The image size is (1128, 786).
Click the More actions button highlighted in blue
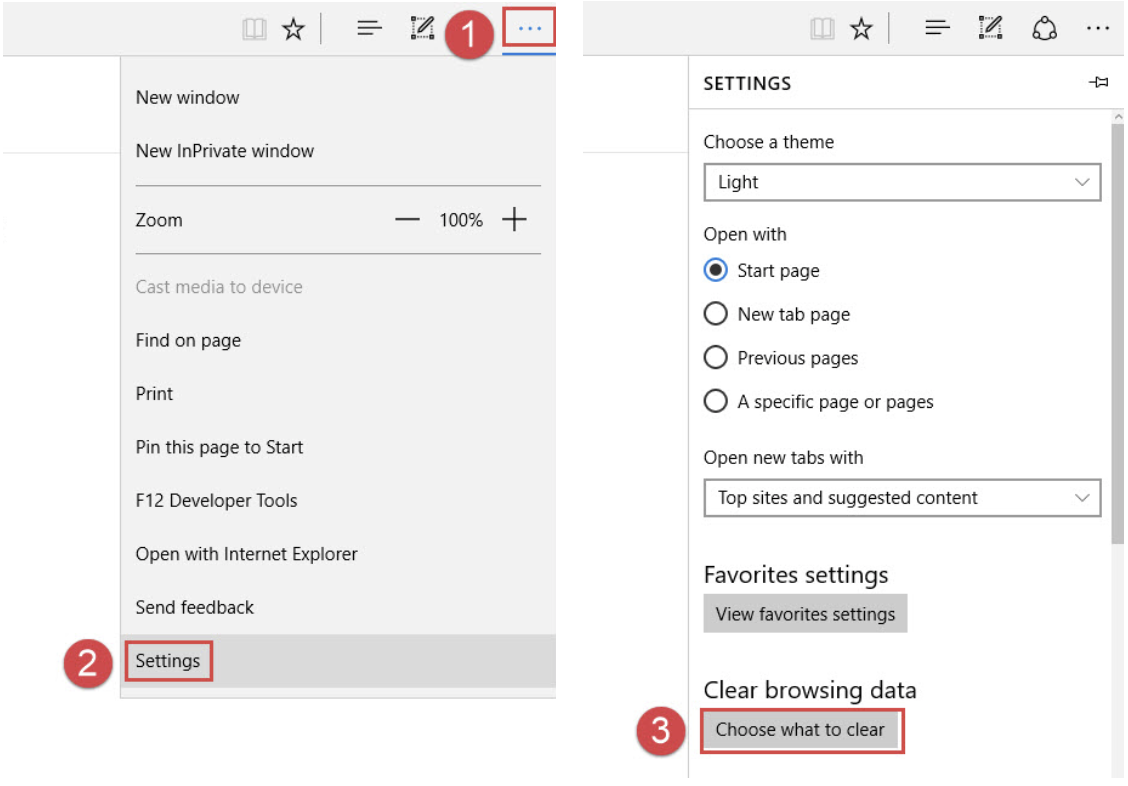pos(529,29)
